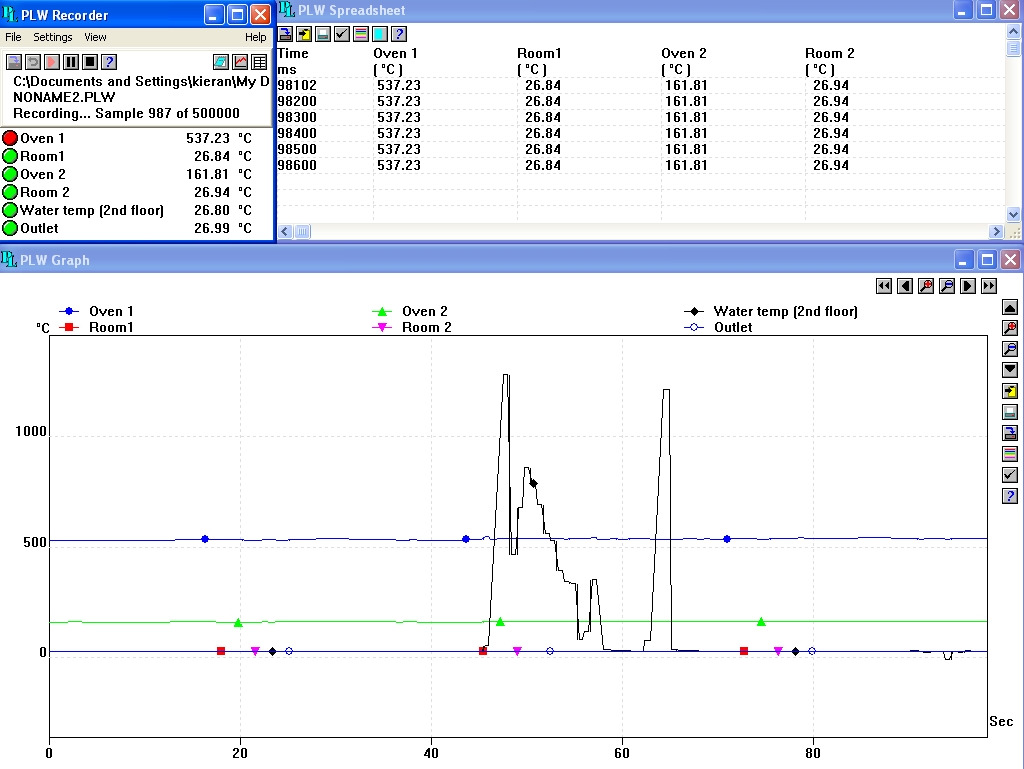Image resolution: width=1024 pixels, height=769 pixels.
Task: Open the View menu in PLW Recorder
Action: click(x=95, y=37)
